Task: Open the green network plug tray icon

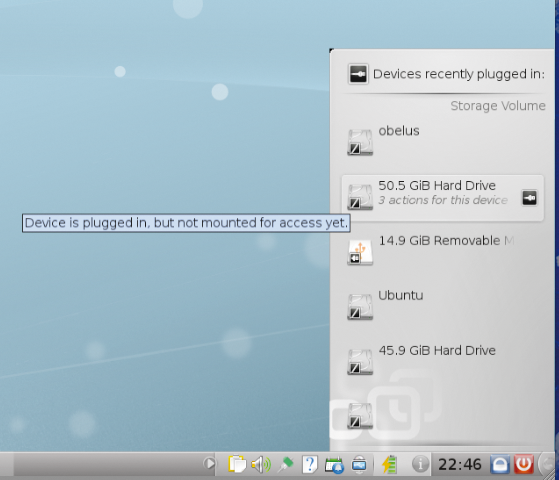Action: tap(285, 464)
